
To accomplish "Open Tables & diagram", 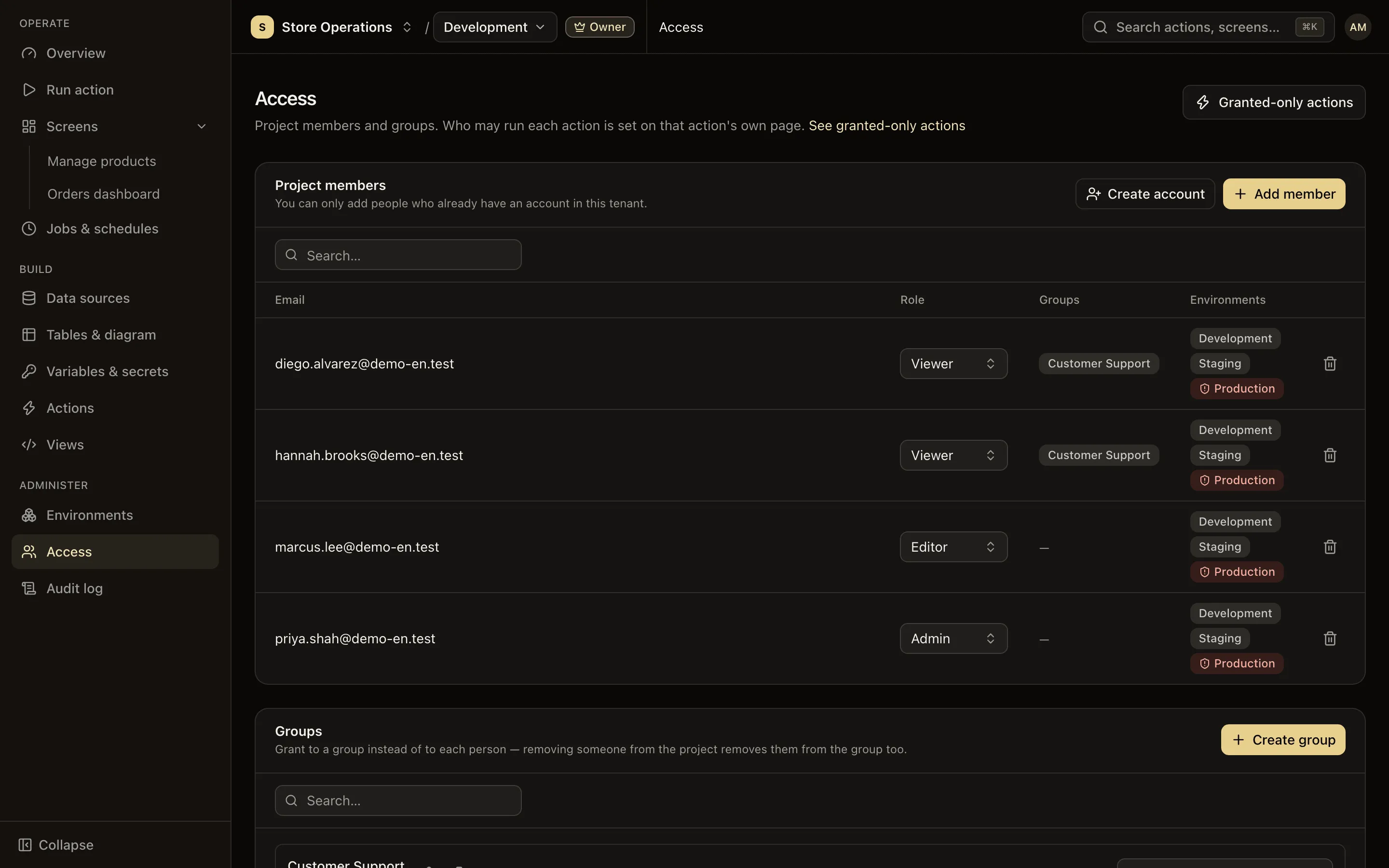I will 115,335.
